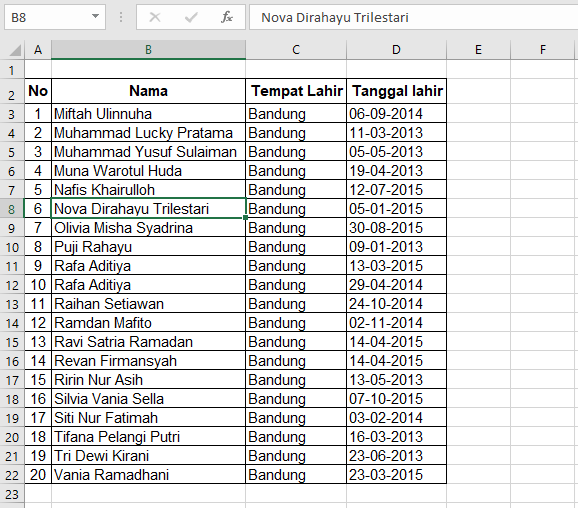Screen dimensions: 578x508
Task: Select column E header
Action: (478, 49)
